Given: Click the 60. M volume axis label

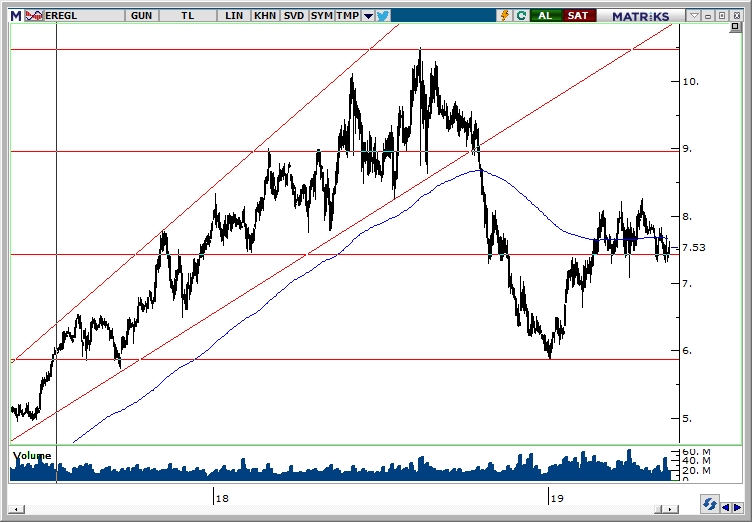Looking at the screenshot, I should [696, 452].
